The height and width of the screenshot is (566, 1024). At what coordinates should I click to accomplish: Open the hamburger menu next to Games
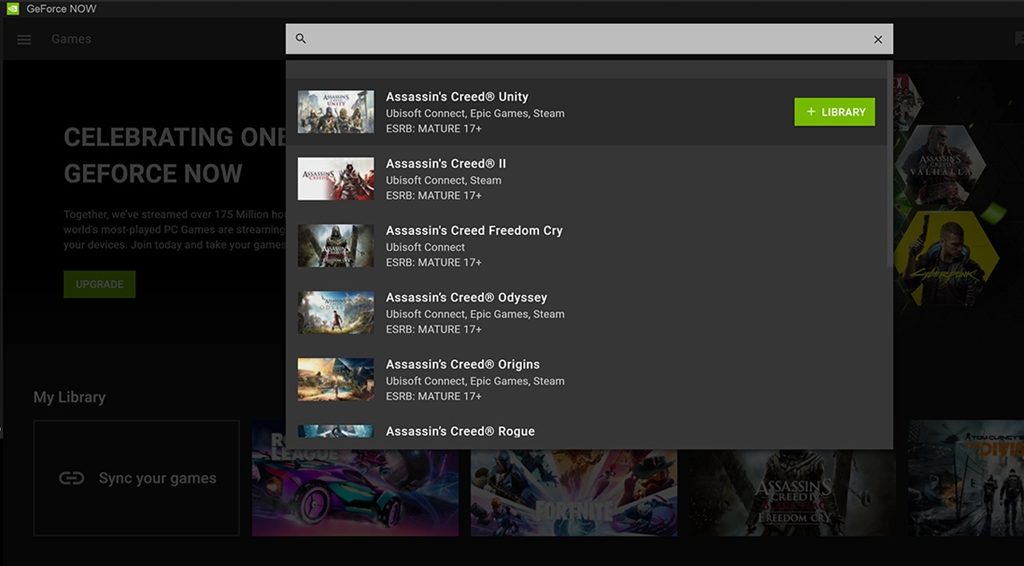point(24,40)
